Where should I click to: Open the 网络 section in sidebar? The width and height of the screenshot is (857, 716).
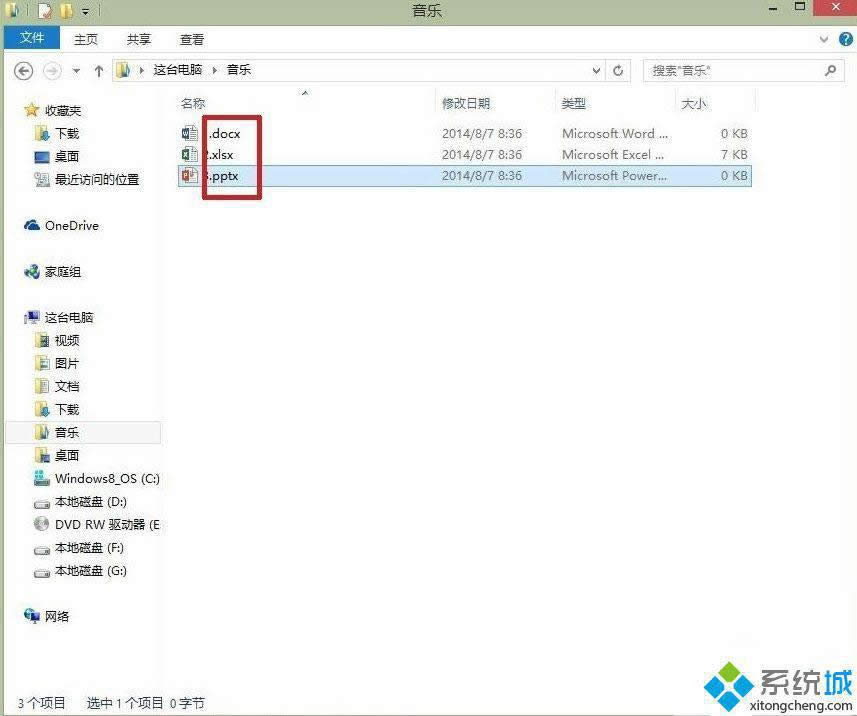[x=57, y=616]
